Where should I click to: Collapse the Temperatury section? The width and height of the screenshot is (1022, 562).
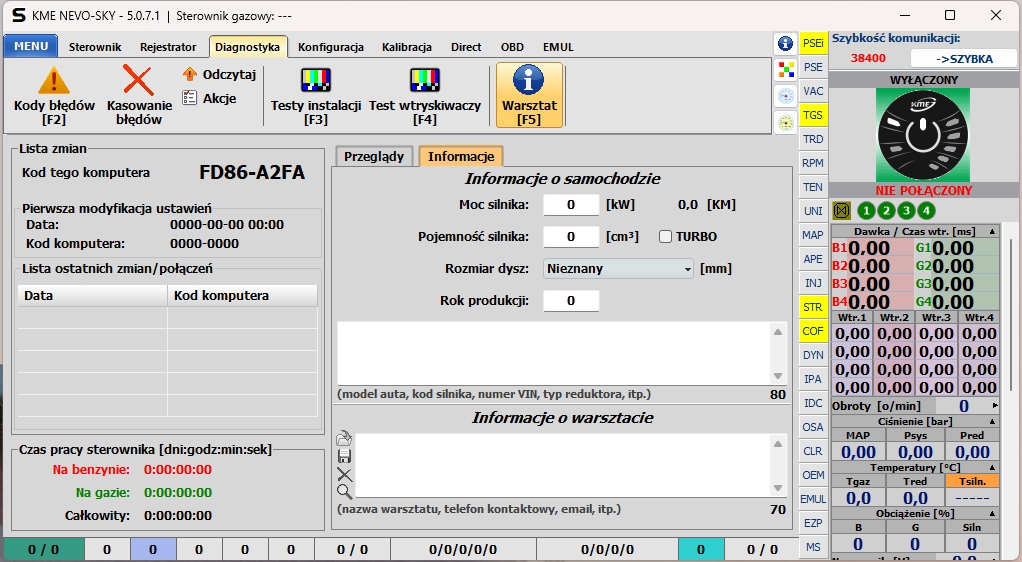point(992,467)
